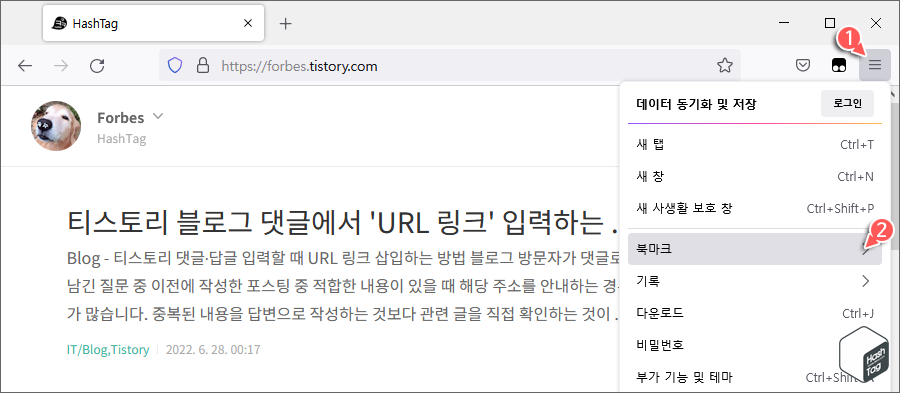Click the 2022. 6. 28. 00:17 post date

pos(213,349)
